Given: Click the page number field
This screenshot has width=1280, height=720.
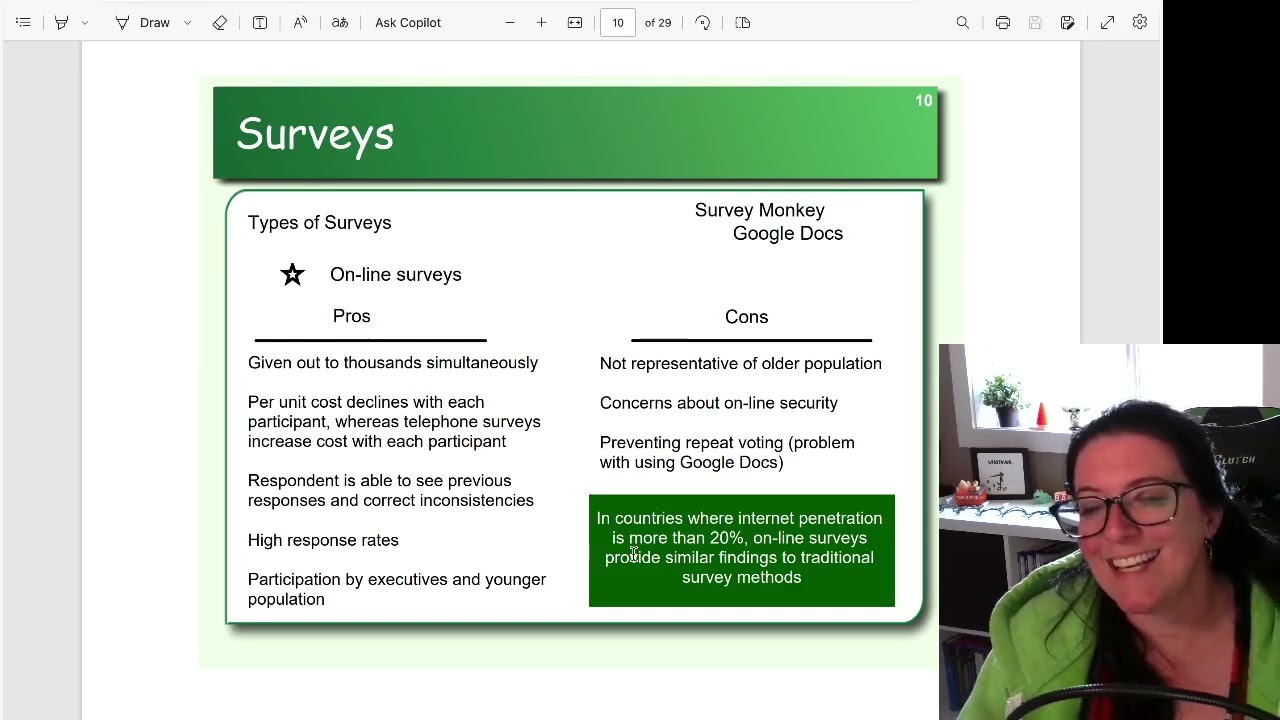Looking at the screenshot, I should click(x=618, y=22).
